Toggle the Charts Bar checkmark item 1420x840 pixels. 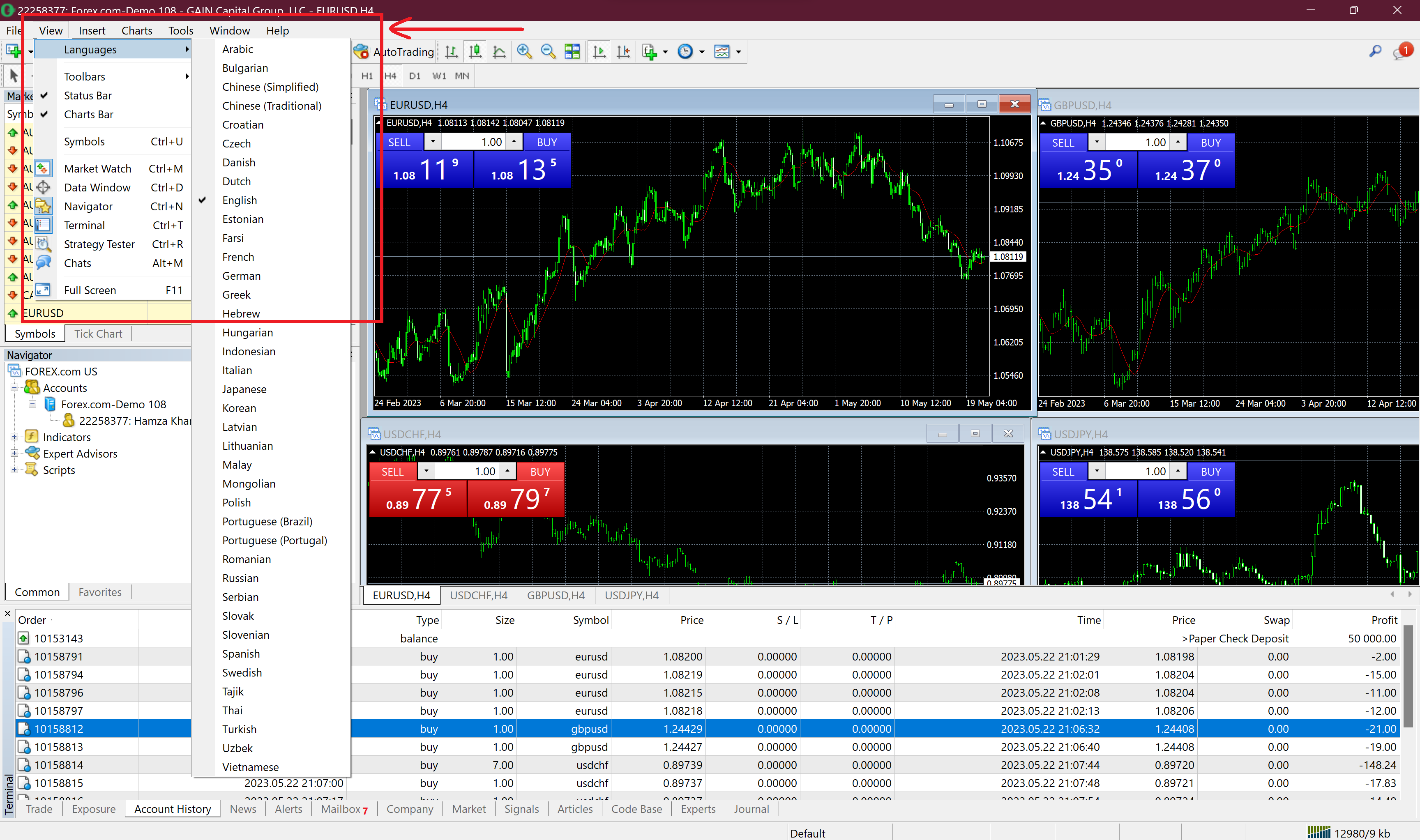pos(88,114)
